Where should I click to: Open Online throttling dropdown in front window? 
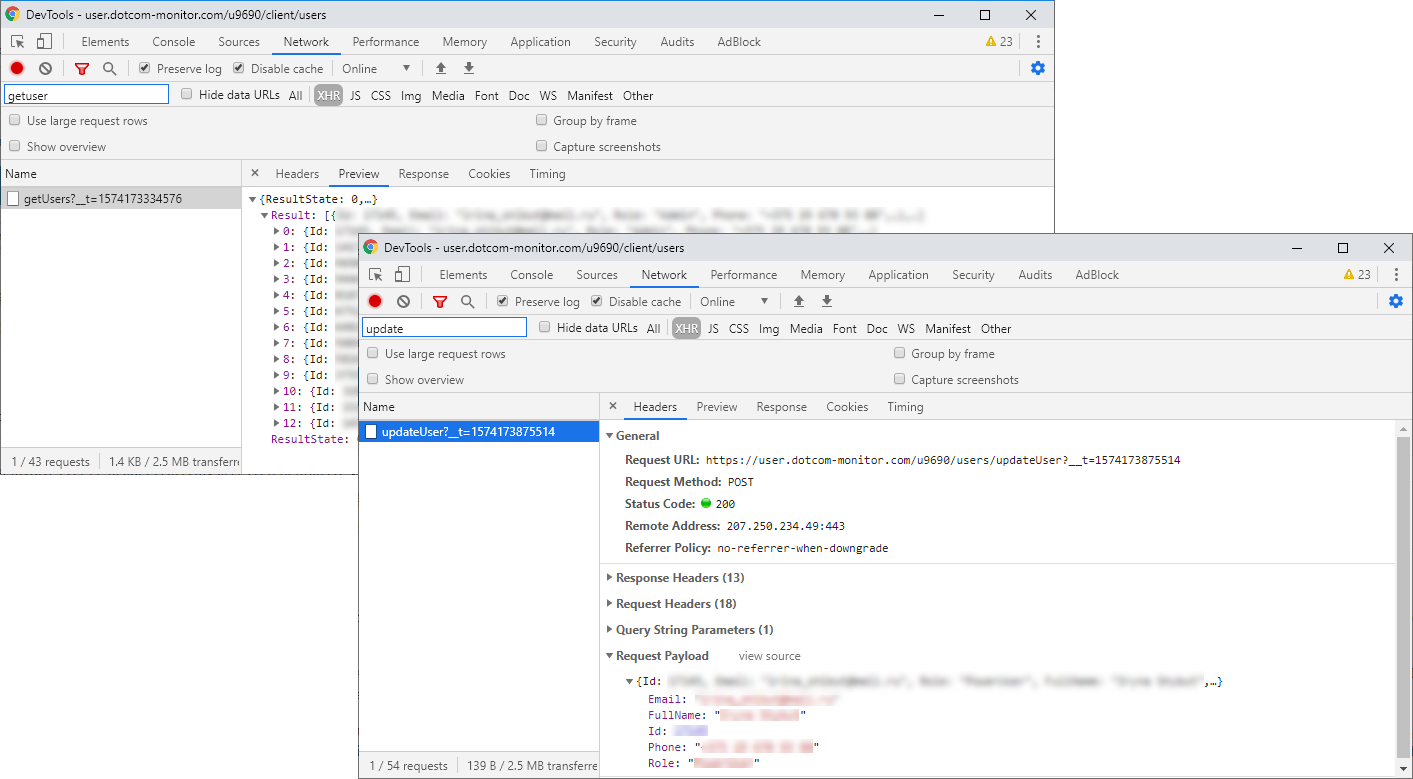click(734, 301)
